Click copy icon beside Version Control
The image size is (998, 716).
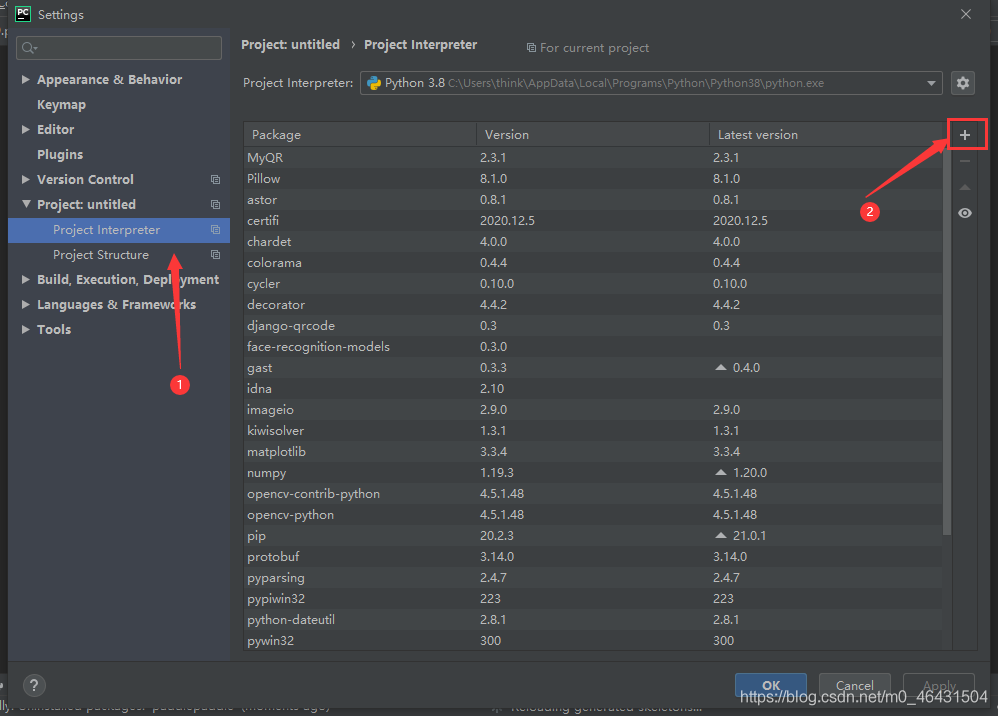[x=215, y=180]
